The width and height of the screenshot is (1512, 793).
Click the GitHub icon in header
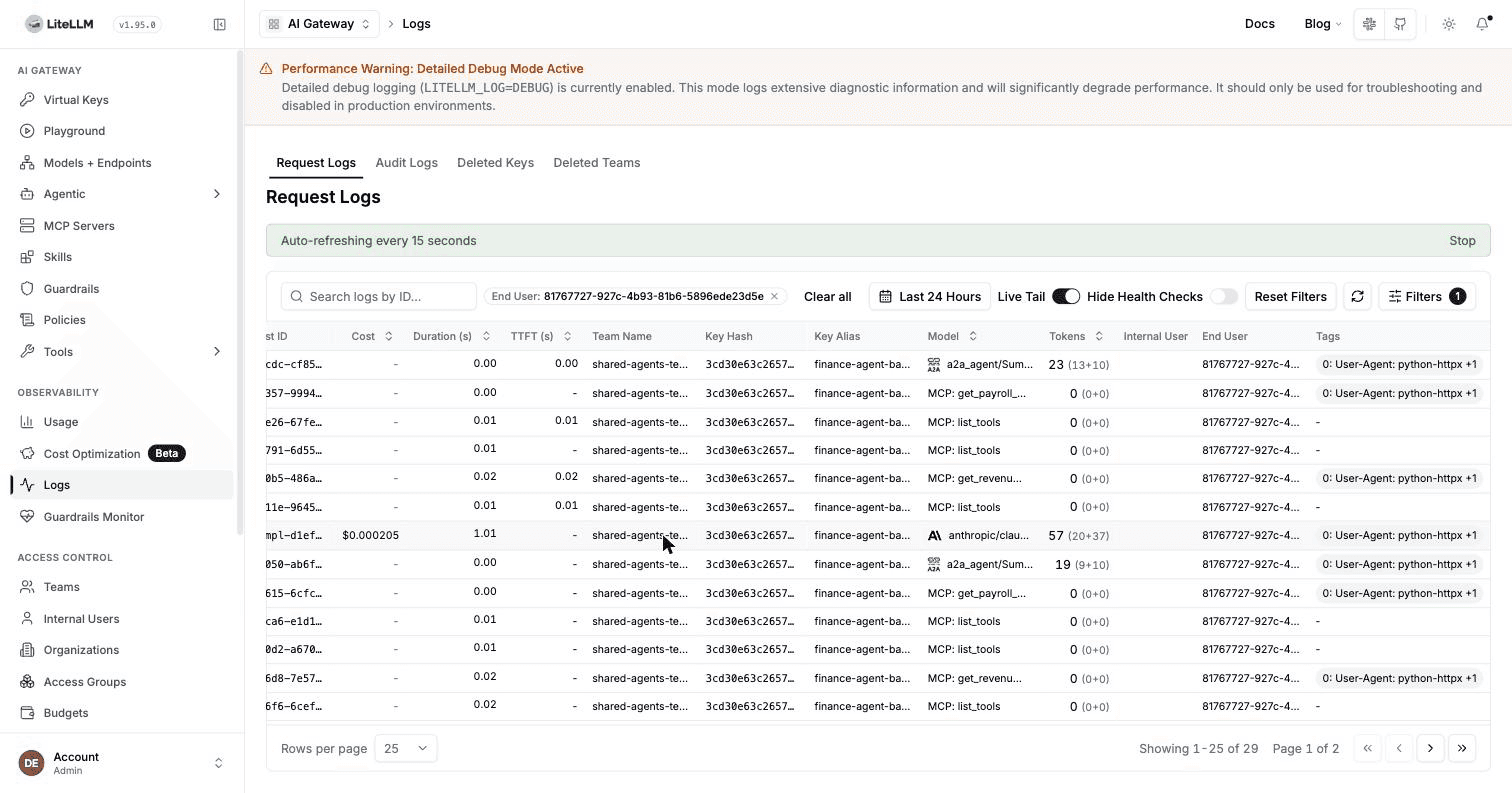1400,24
